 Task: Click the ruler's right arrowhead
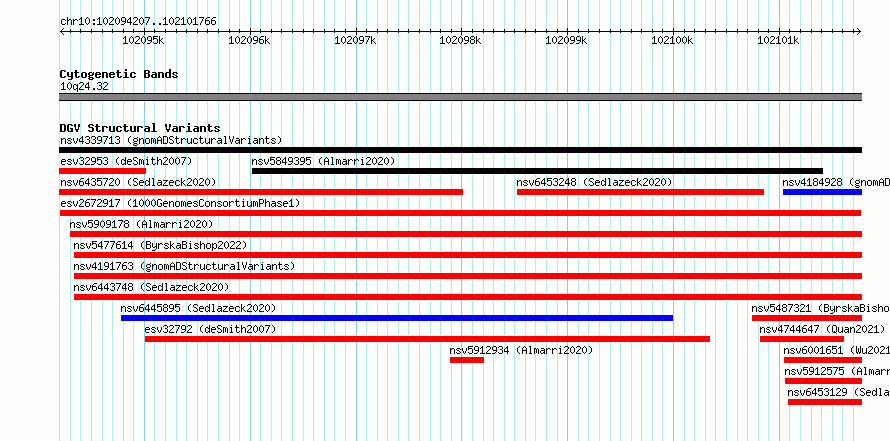pyautogui.click(x=859, y=32)
